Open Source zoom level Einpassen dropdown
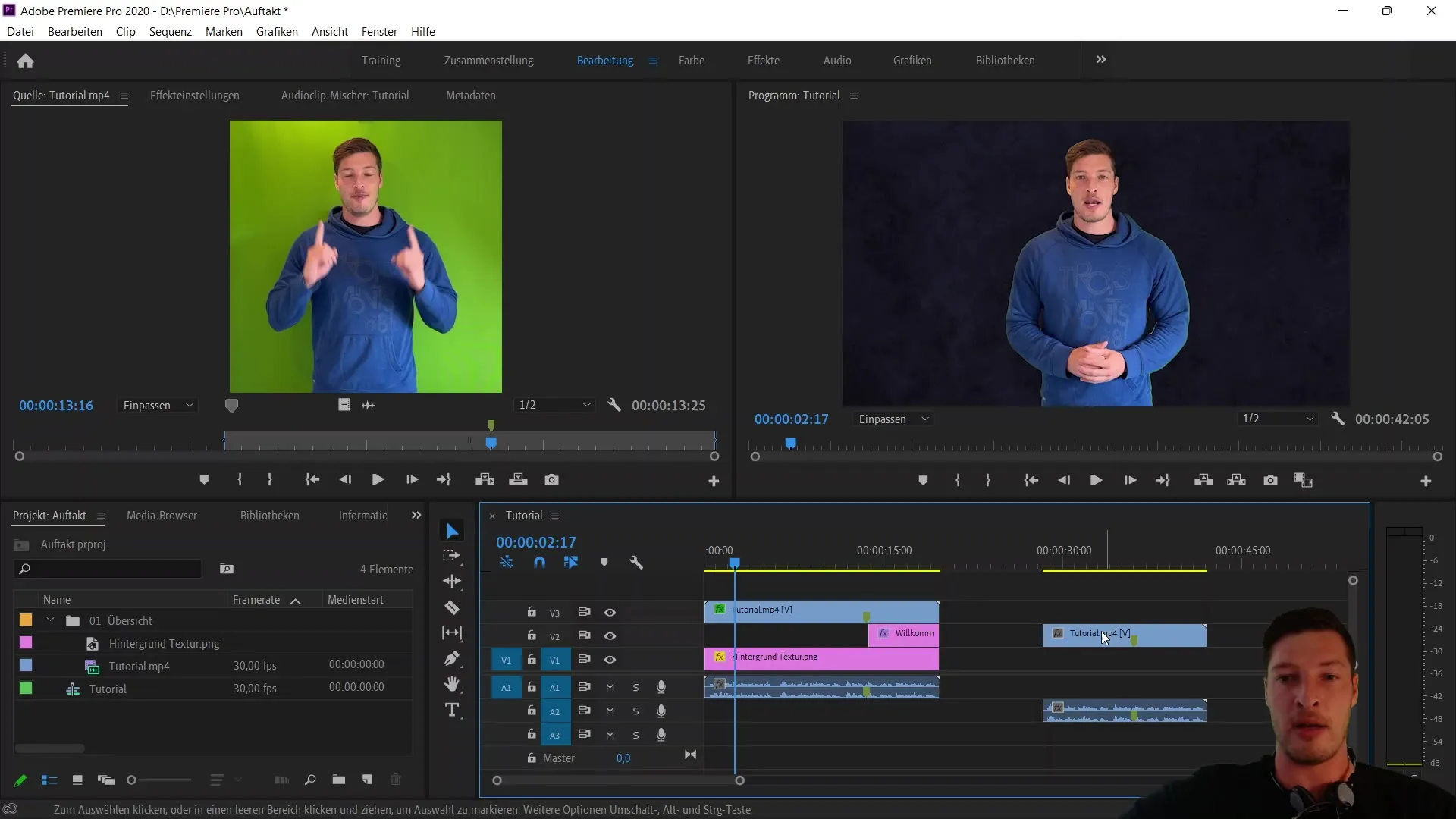This screenshot has height=819, width=1456. pos(158,405)
